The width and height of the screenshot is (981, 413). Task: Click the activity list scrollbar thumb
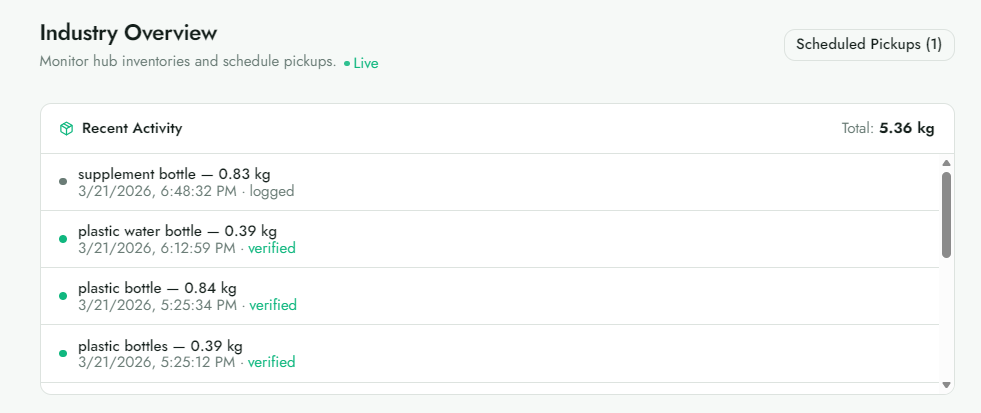pyautogui.click(x=946, y=215)
